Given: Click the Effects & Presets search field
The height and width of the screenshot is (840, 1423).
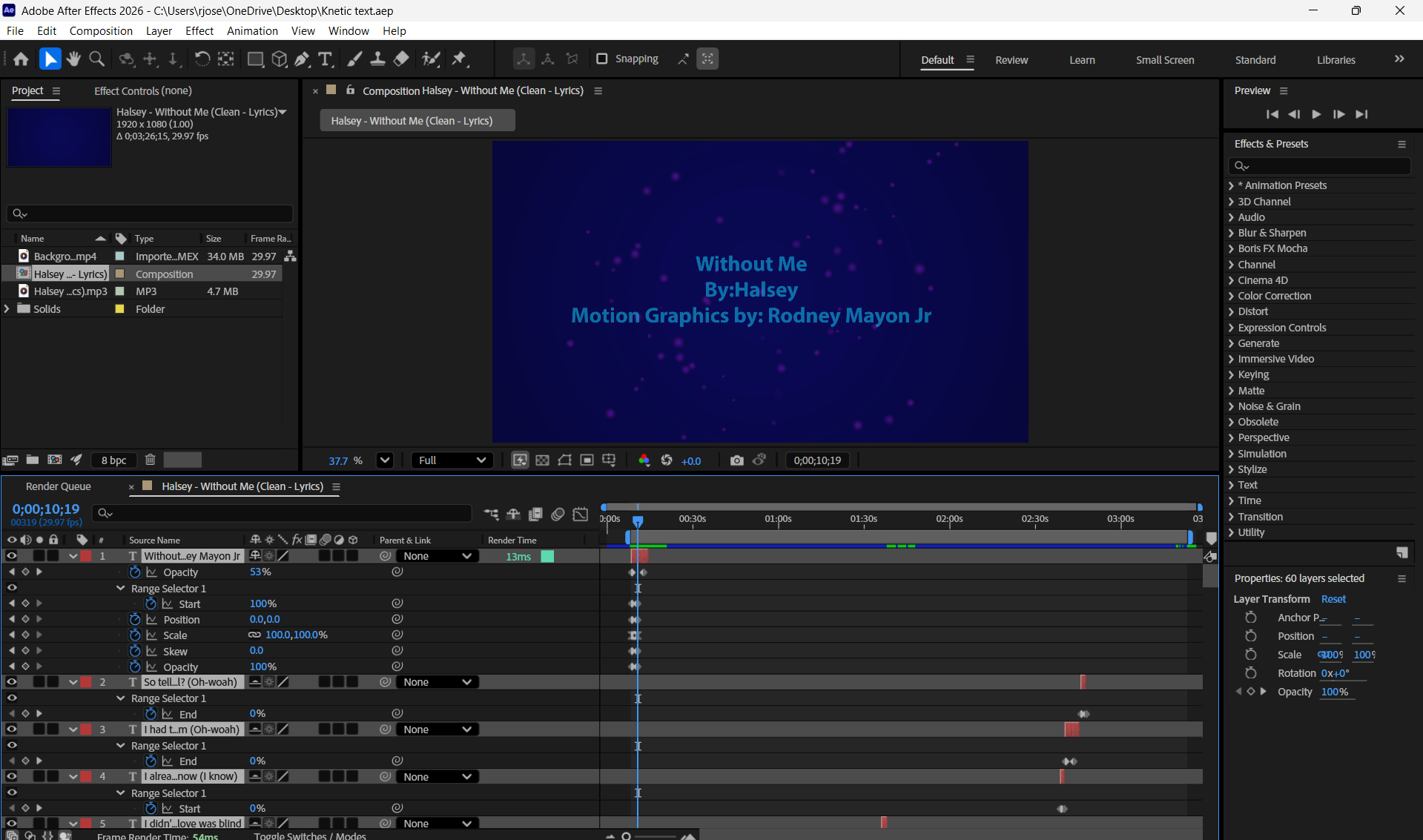Looking at the screenshot, I should pos(1320,165).
